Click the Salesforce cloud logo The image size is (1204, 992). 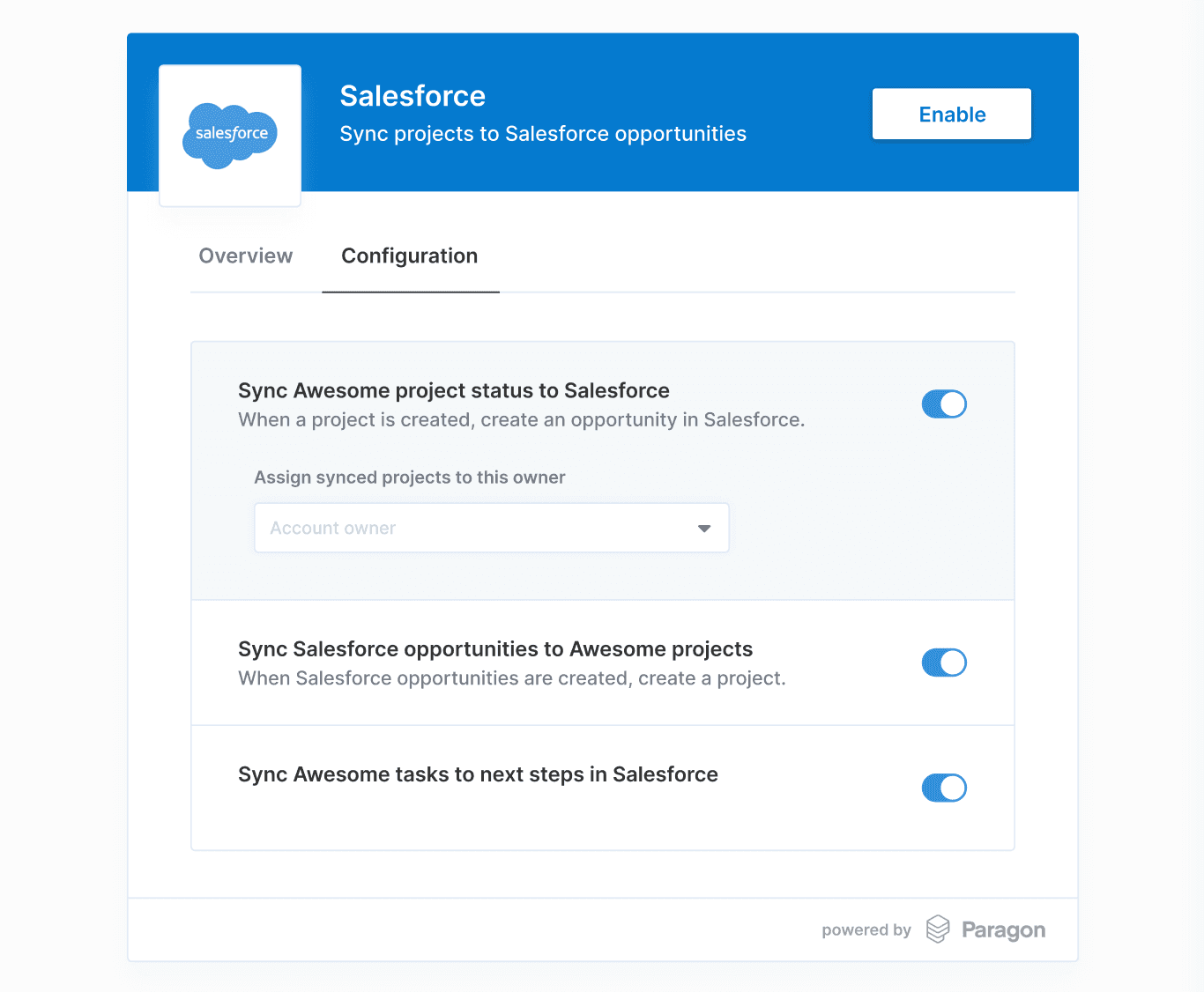[x=230, y=135]
